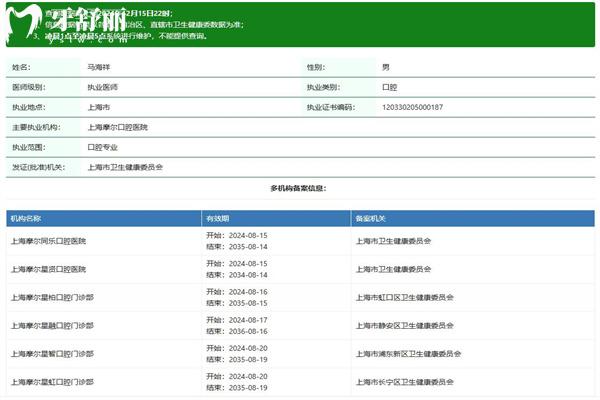Viewport: 600px width, 400px height.
Task: Click the 执业地点 field label
Action: (29, 107)
